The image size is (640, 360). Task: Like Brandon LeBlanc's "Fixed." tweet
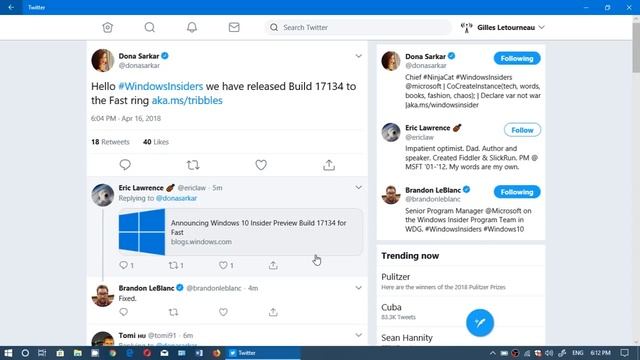[x=223, y=312]
